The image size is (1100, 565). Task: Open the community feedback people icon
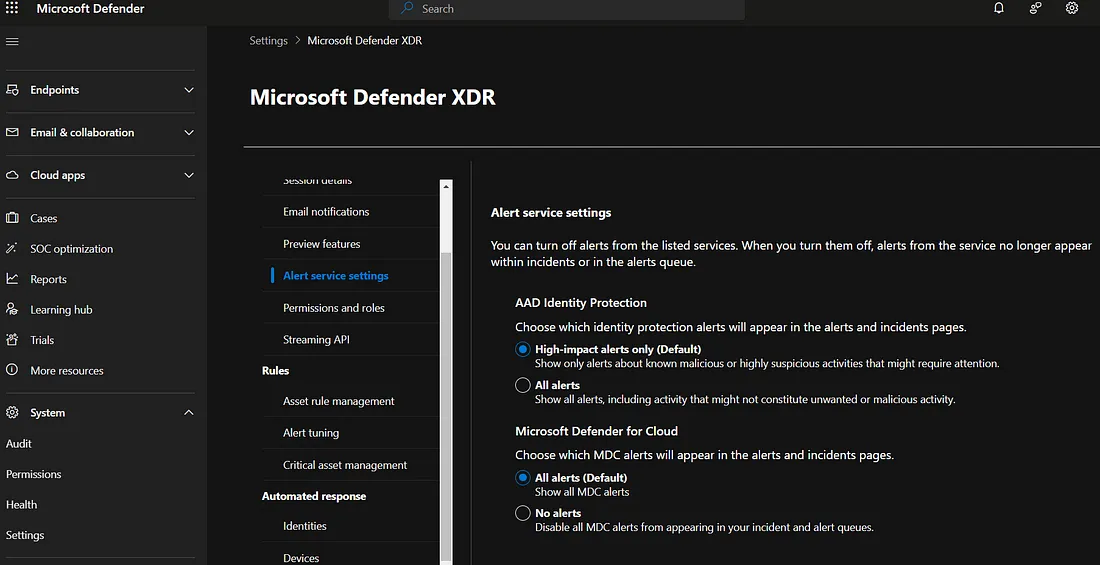(x=1035, y=8)
